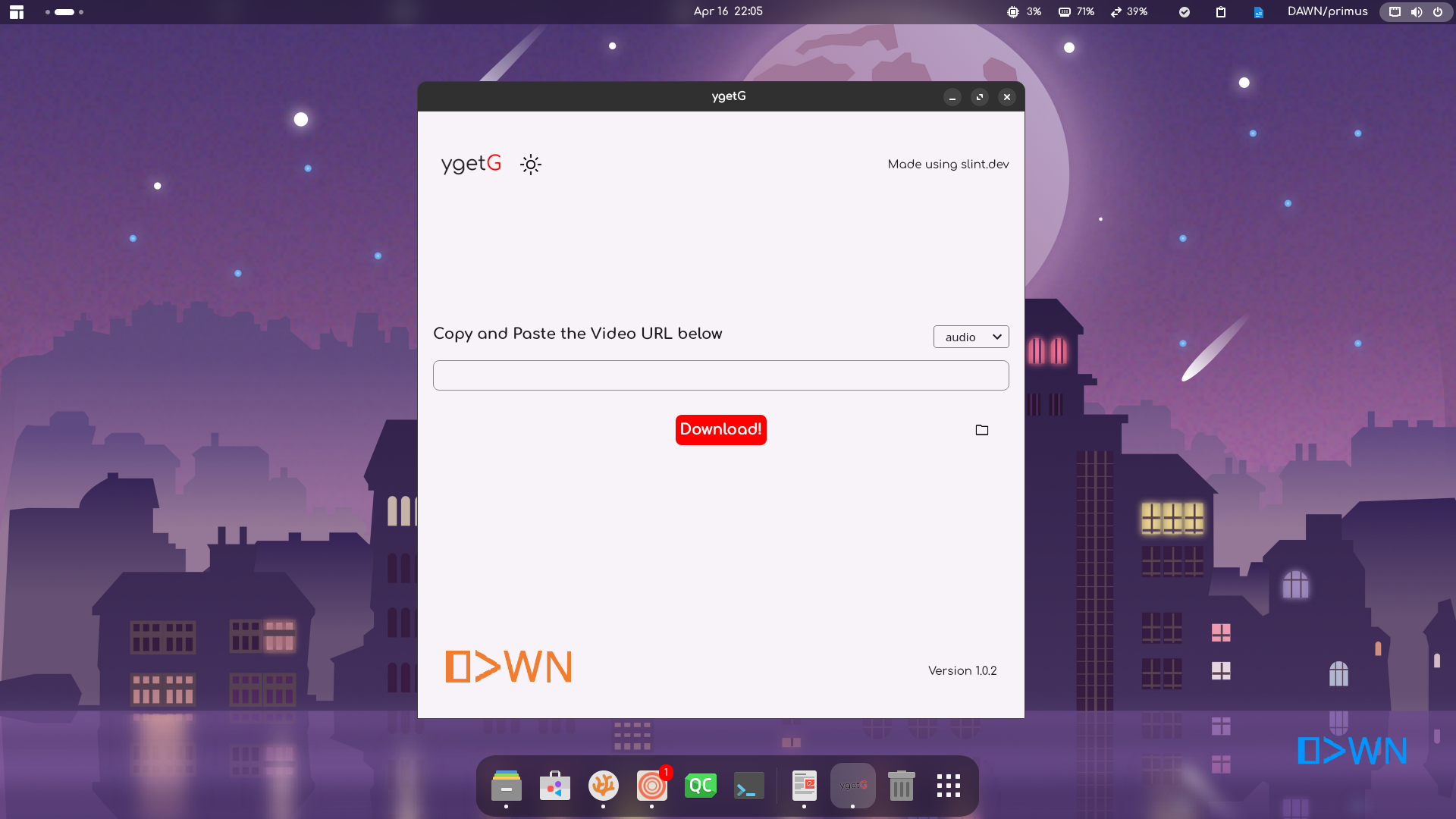Image resolution: width=1456 pixels, height=819 pixels.
Task: Open the orange coral app in the dock
Action: (604, 786)
